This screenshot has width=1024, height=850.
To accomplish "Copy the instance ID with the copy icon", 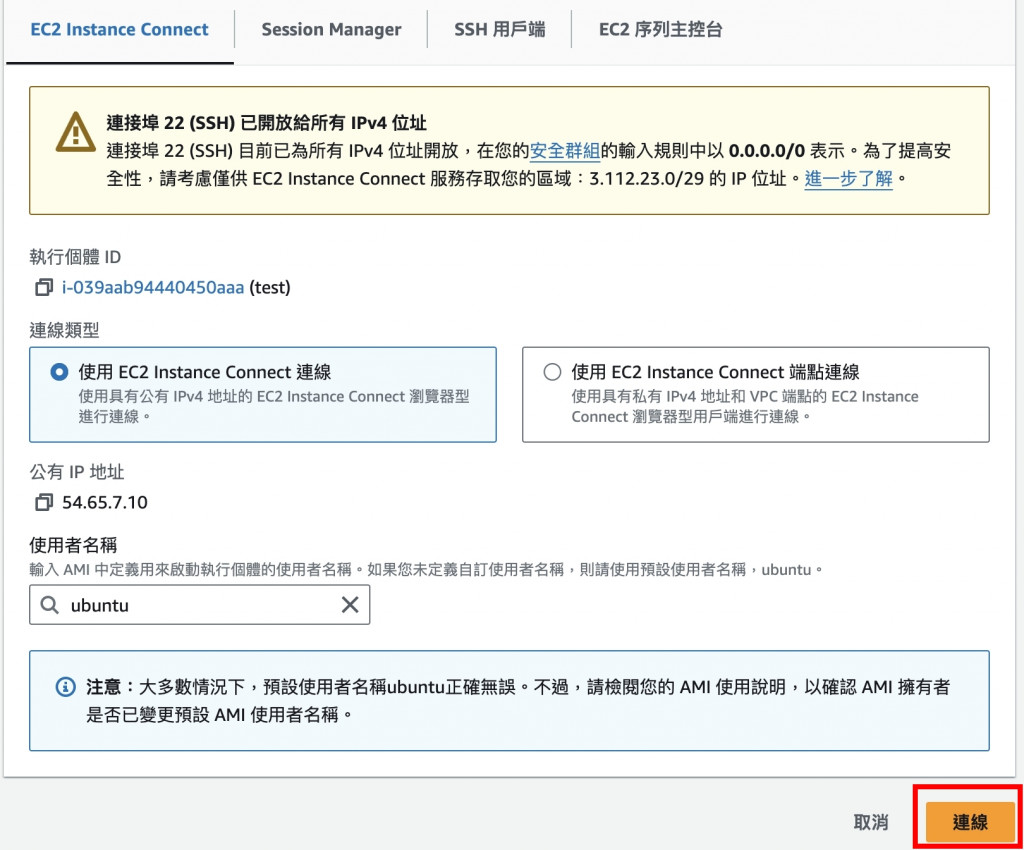I will point(44,287).
